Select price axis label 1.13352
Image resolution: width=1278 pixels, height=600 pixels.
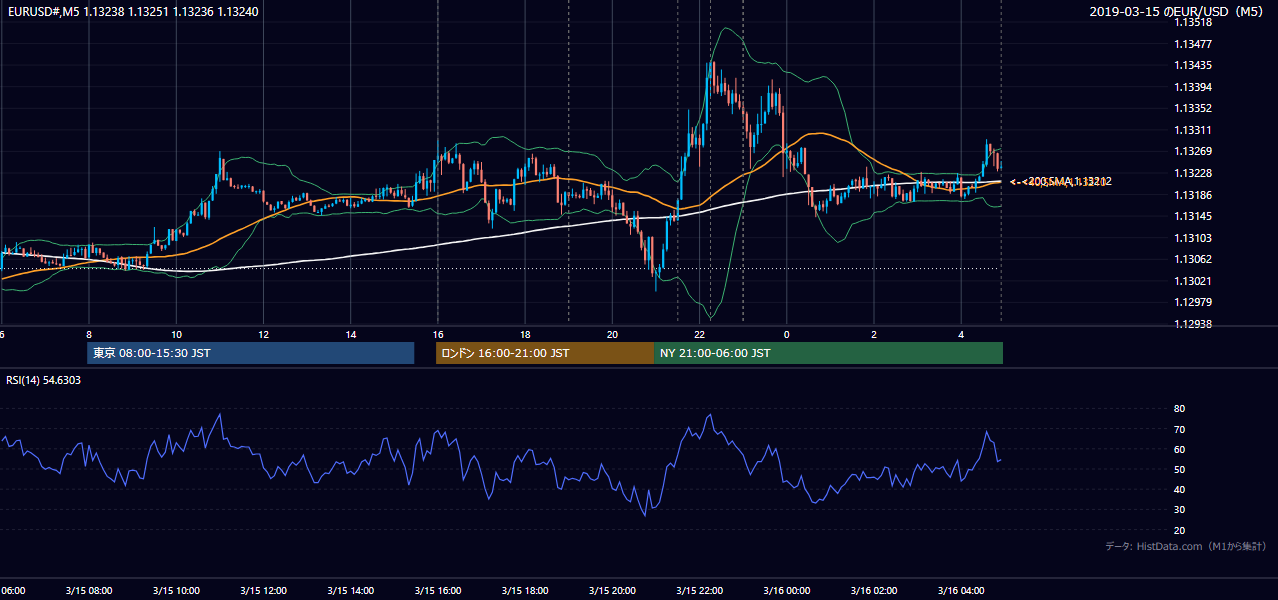point(1194,108)
